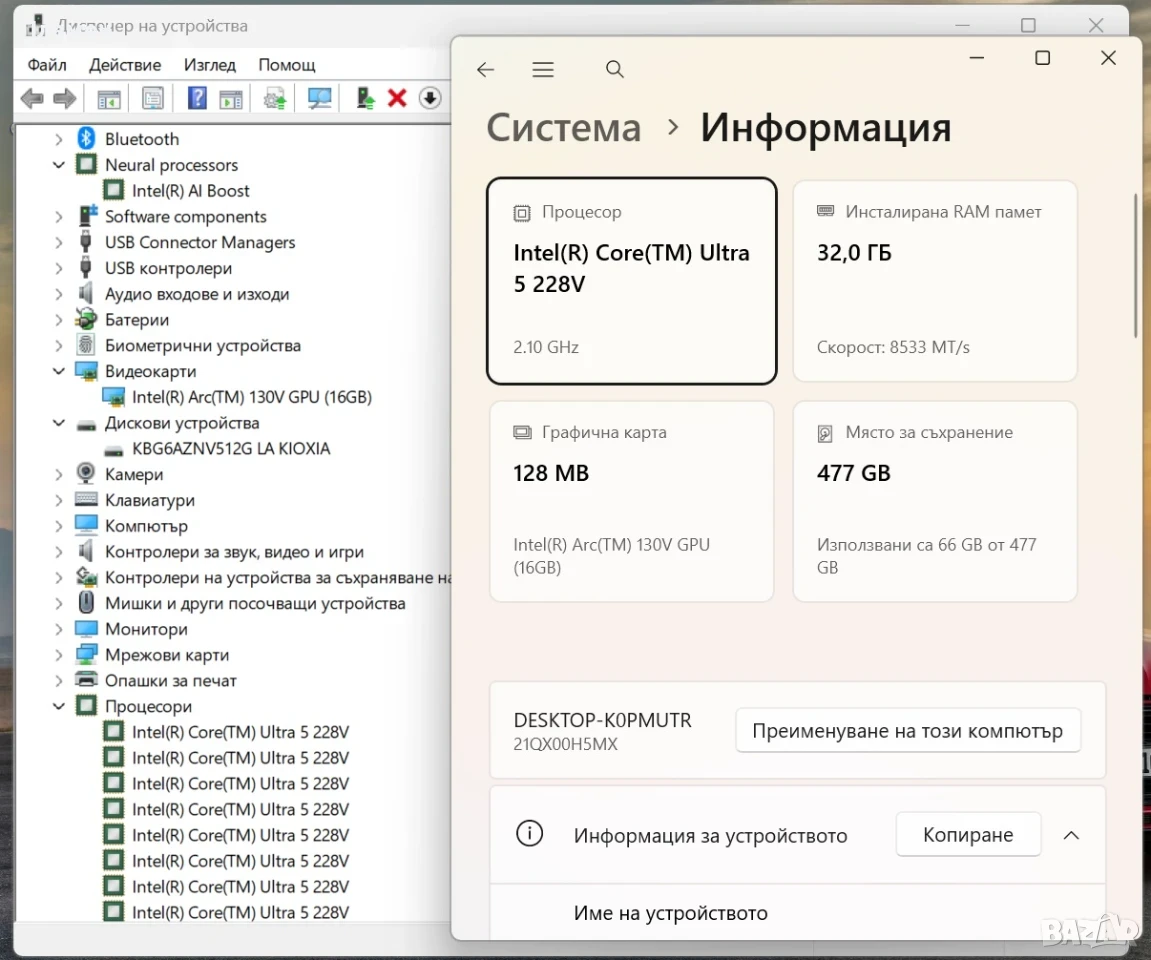Click the Network adapters (Мрежови карти) icon

86,654
